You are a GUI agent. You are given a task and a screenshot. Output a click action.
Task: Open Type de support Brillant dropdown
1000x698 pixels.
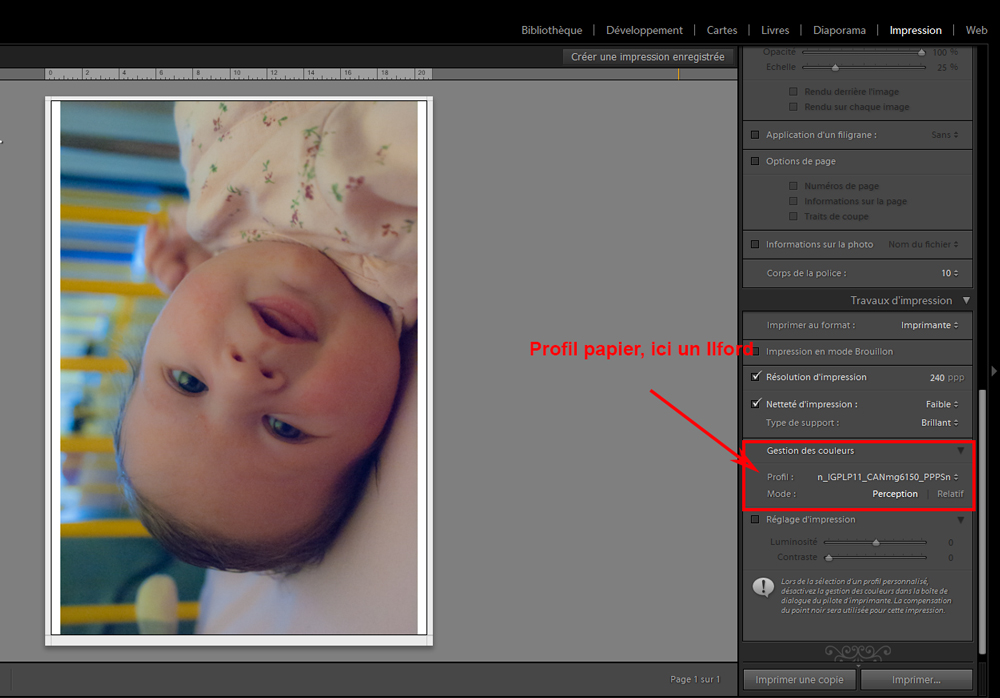[939, 423]
